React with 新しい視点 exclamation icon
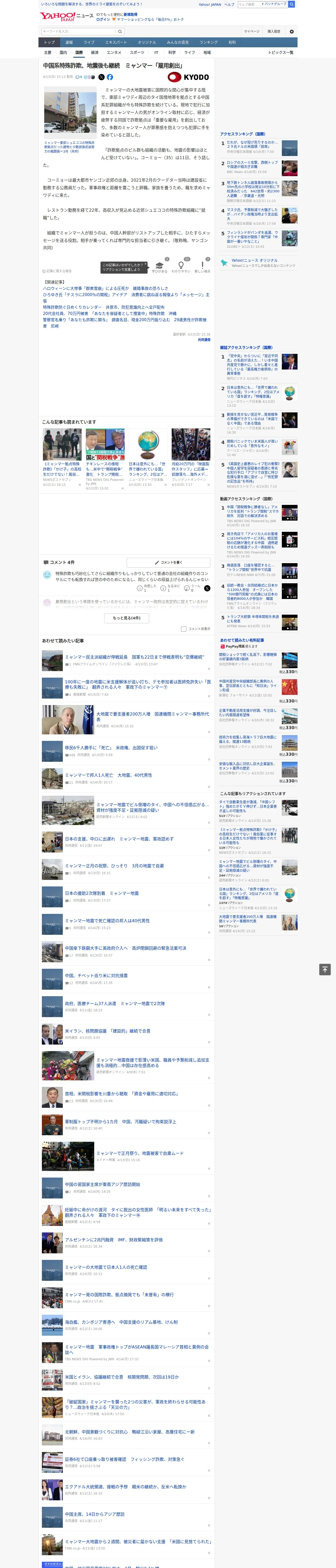Image resolution: width=336 pixels, height=1568 pixels. pos(203,266)
